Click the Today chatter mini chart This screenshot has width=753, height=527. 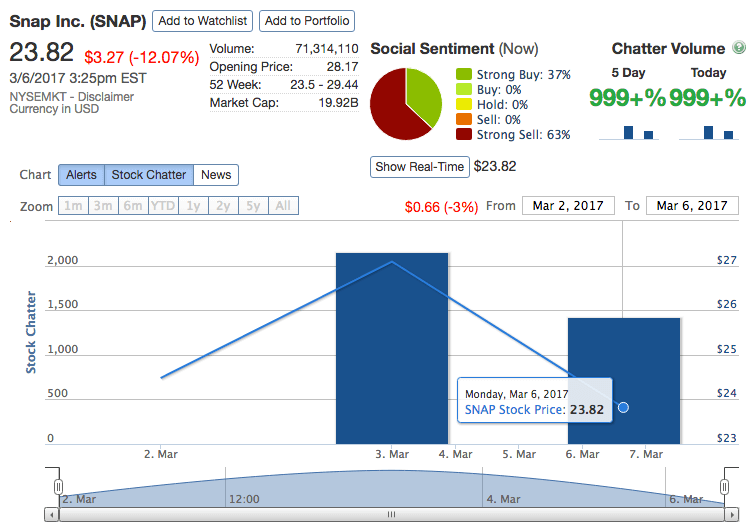[709, 132]
